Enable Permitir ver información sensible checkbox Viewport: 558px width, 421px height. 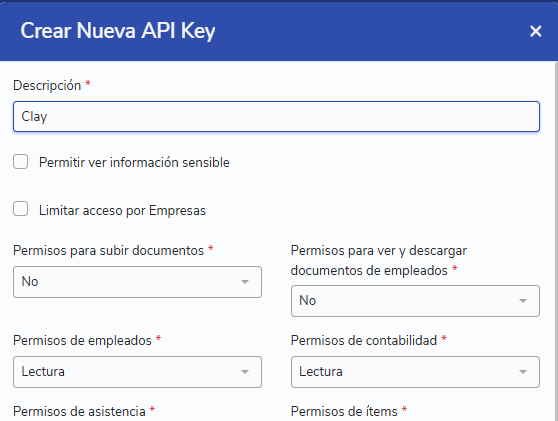pyautogui.click(x=21, y=162)
